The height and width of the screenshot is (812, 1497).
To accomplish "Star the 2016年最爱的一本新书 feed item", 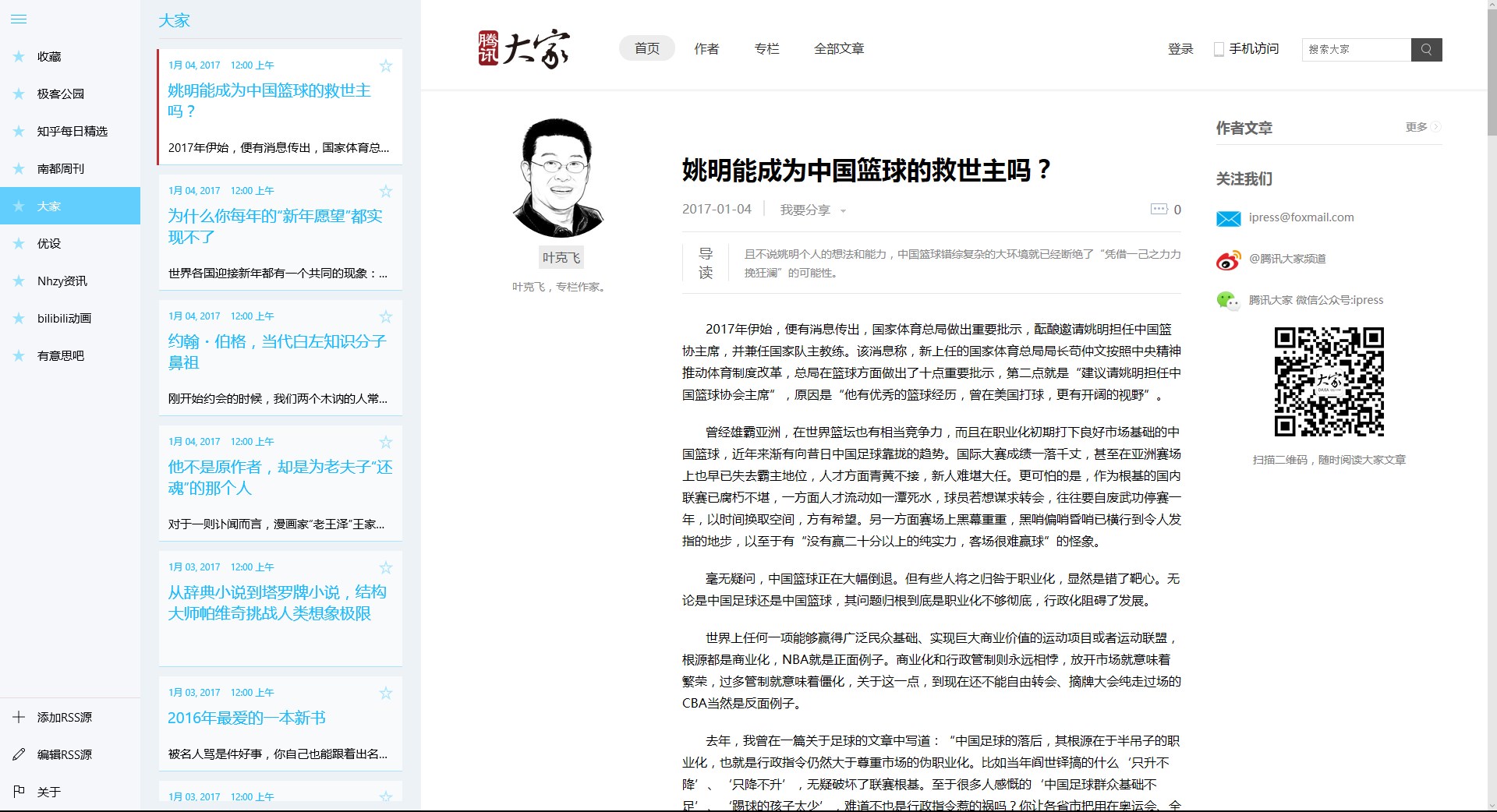I will 385,694.
